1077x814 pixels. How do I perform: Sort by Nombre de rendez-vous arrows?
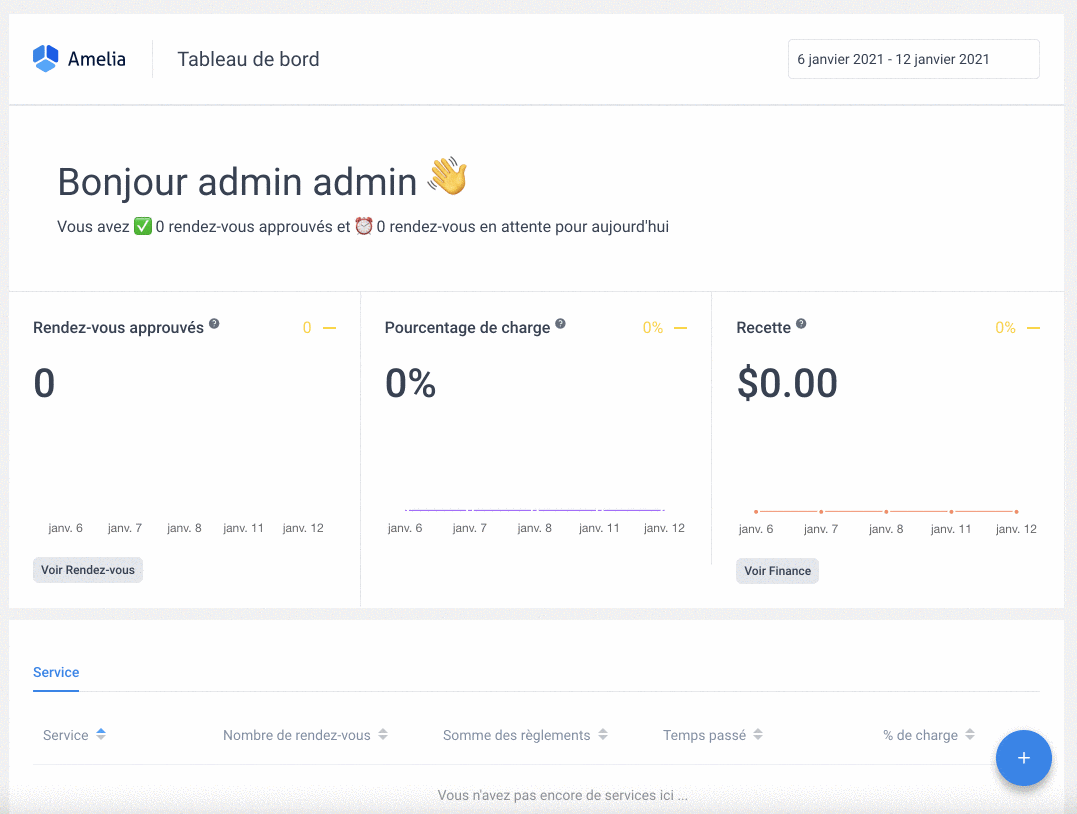(x=383, y=735)
